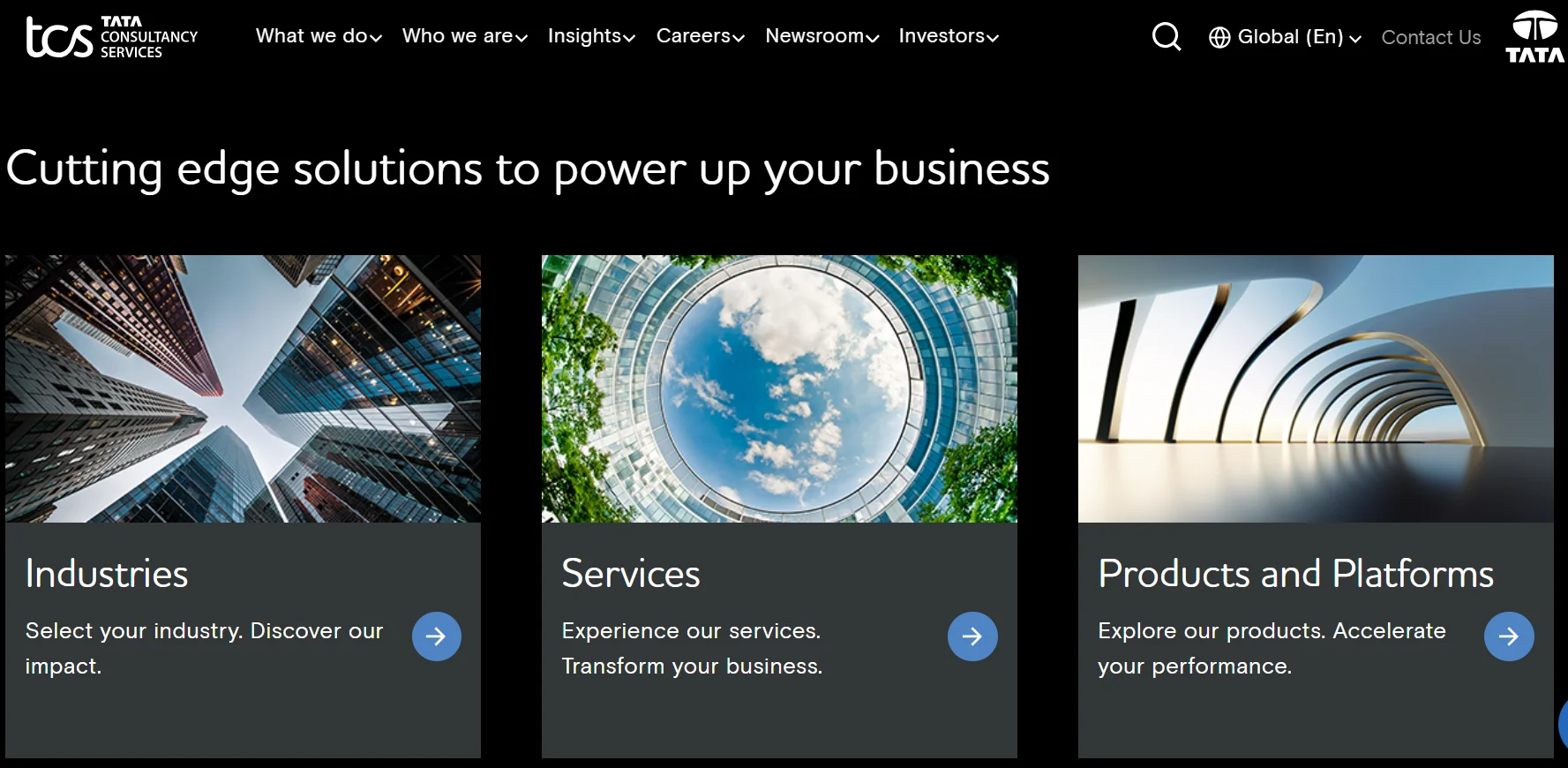Click the globe icon beside Global (En)
The height and width of the screenshot is (768, 1568).
point(1219,37)
